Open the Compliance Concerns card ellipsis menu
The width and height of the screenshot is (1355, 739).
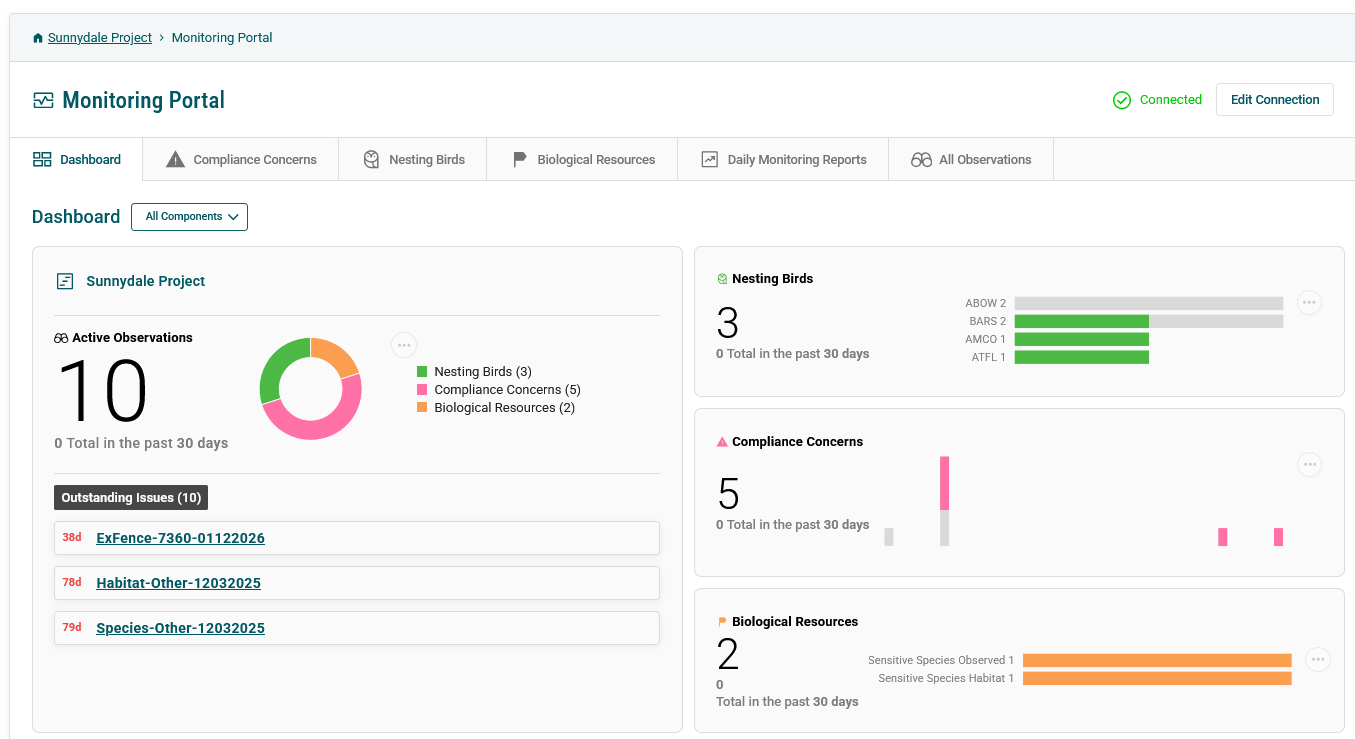1309,465
